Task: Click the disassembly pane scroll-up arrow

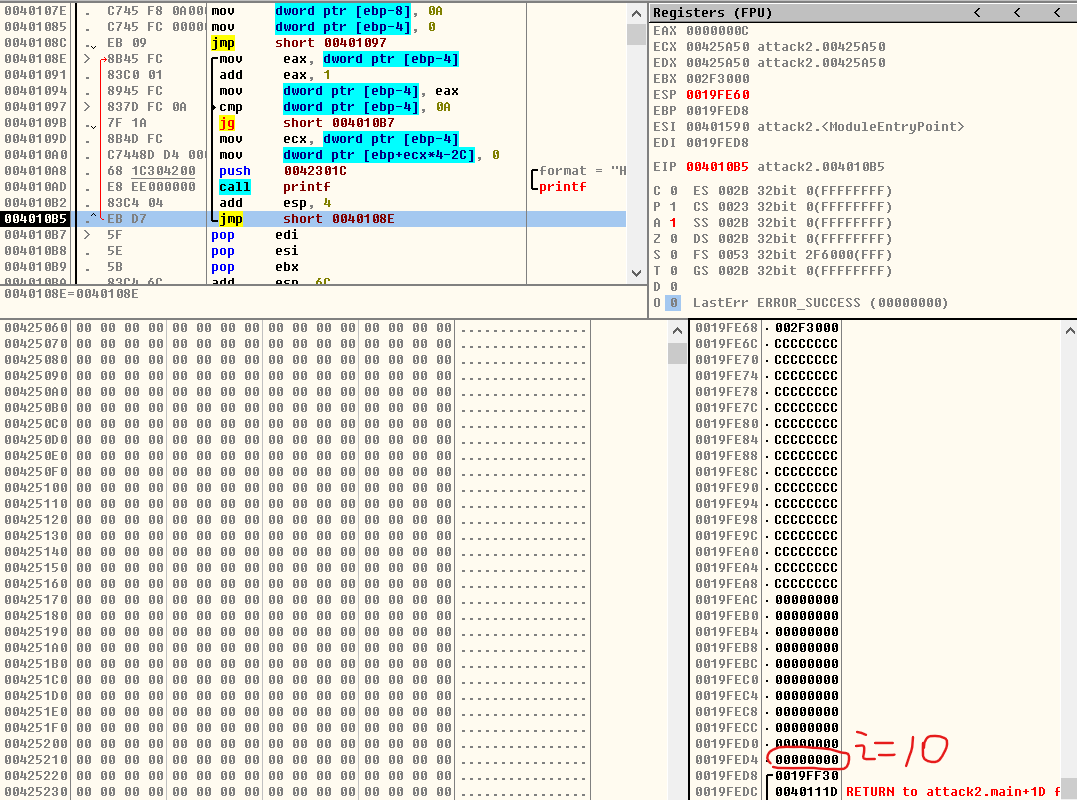Action: [636, 12]
